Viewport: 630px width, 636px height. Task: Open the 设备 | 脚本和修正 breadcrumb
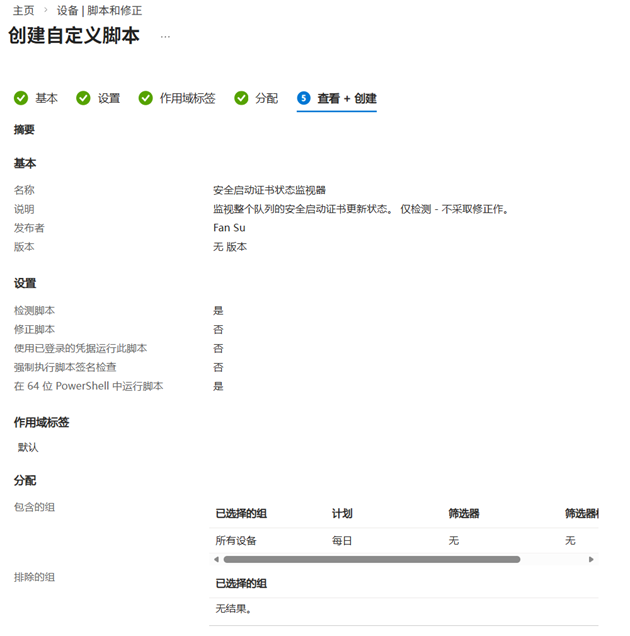pos(99,10)
